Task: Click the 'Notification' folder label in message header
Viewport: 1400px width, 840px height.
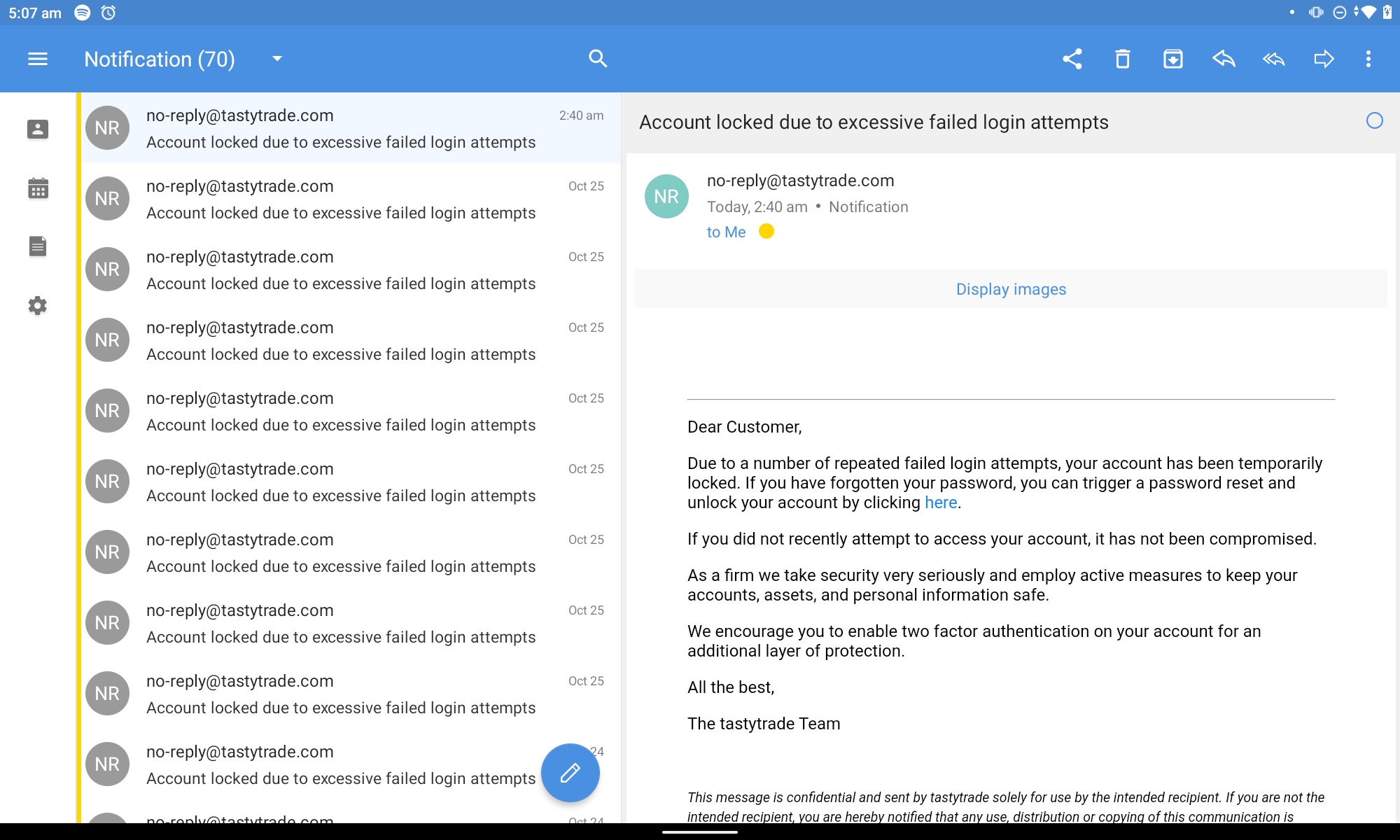Action: pos(868,207)
